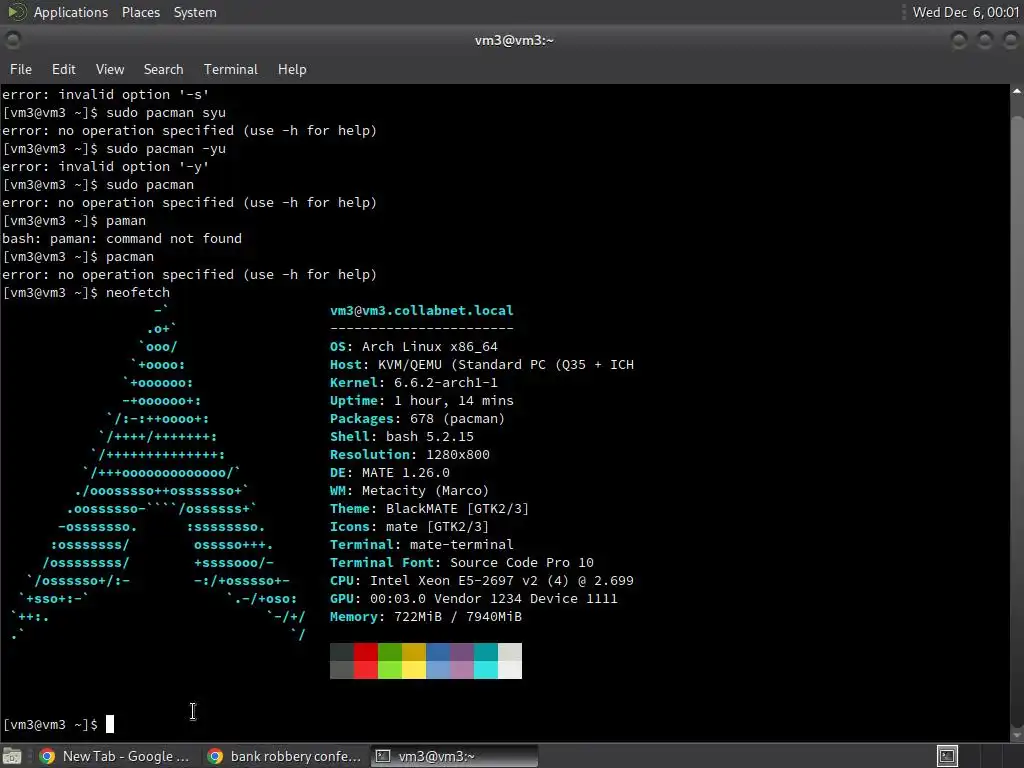Click Chrome icon of New Tab taskbar entry
This screenshot has width=1024, height=768.
click(x=47, y=756)
